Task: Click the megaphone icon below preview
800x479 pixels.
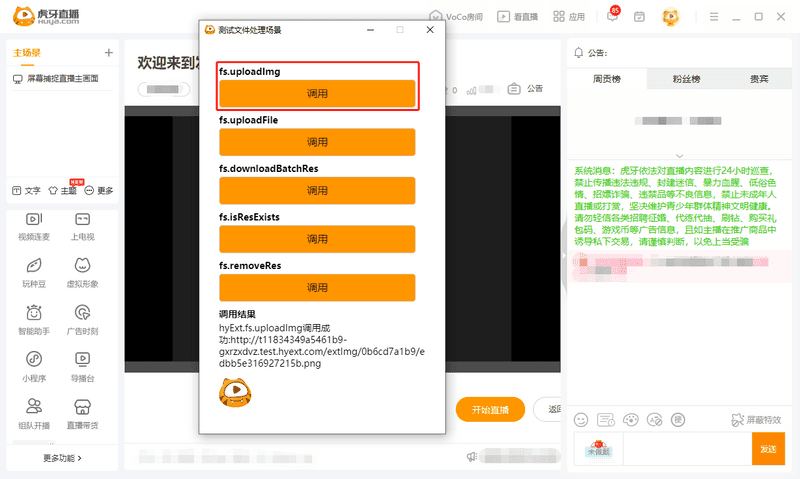Action: [x=471, y=457]
